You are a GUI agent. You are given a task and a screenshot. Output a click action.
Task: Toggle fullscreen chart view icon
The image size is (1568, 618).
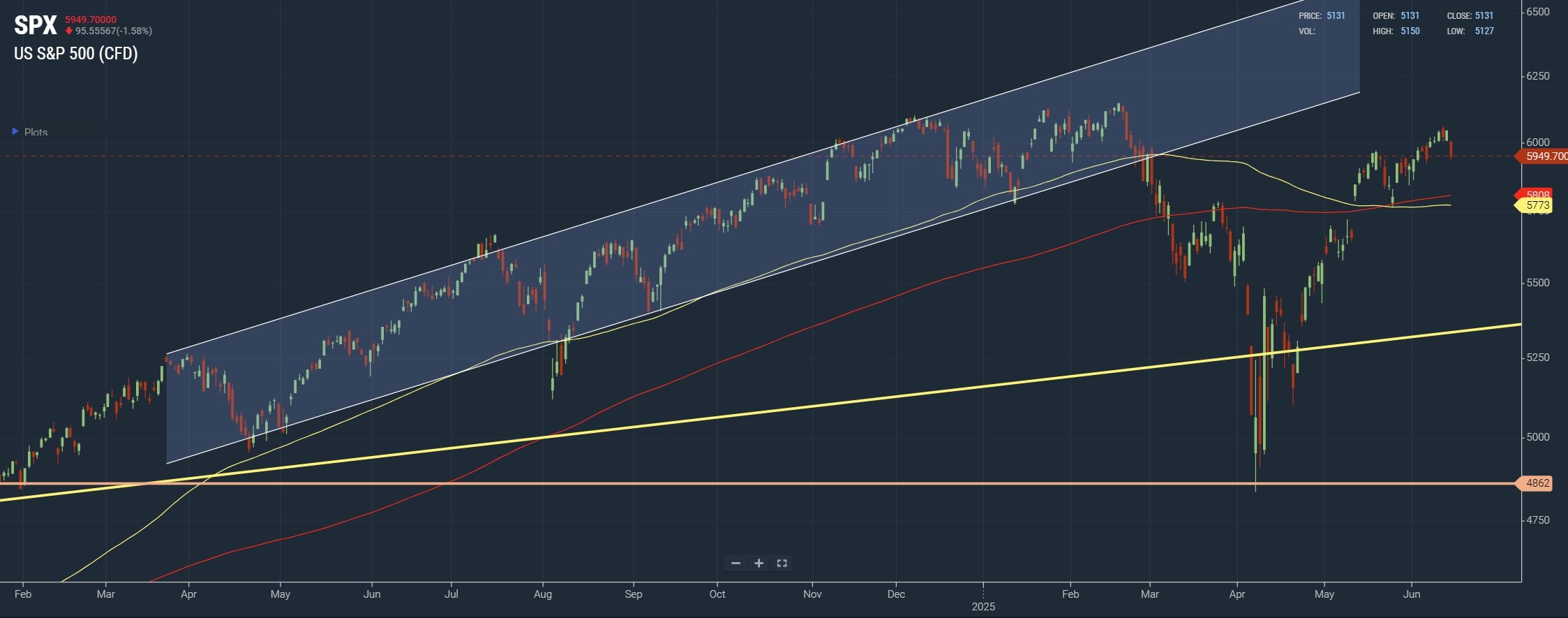[782, 563]
